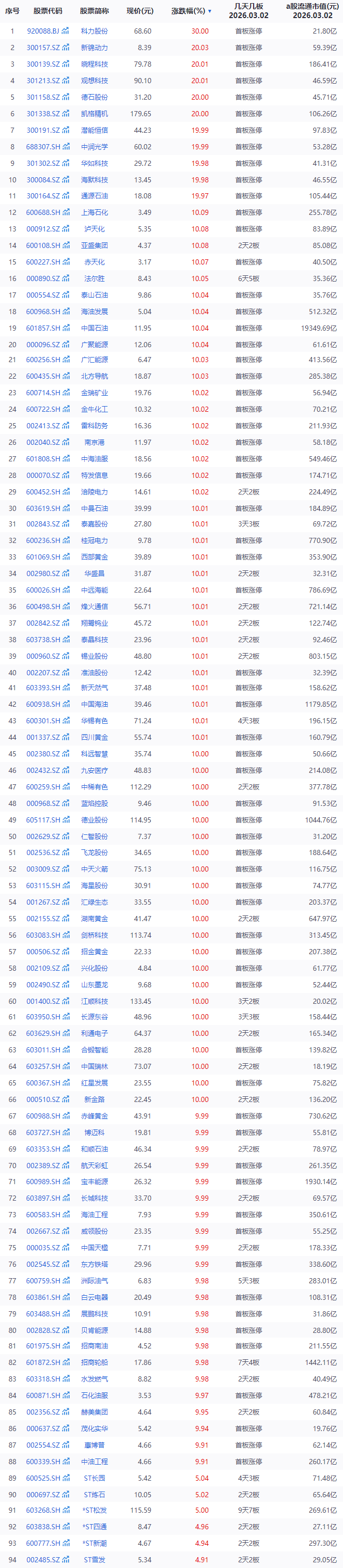The width and height of the screenshot is (343, 1568).
Task: Open chart icon next to 920088.BJ
Action: point(65,31)
